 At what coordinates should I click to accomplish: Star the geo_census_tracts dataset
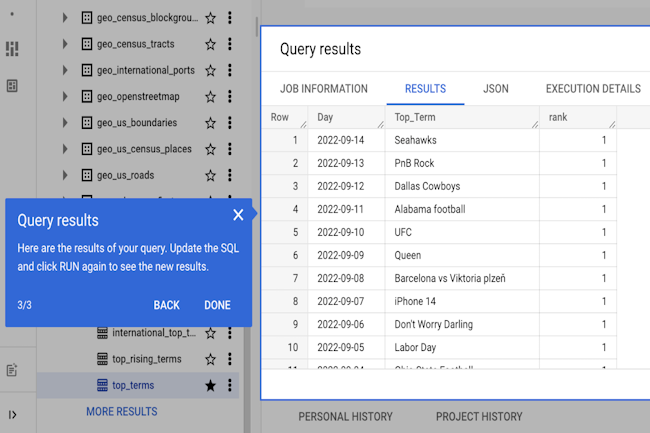tap(210, 44)
